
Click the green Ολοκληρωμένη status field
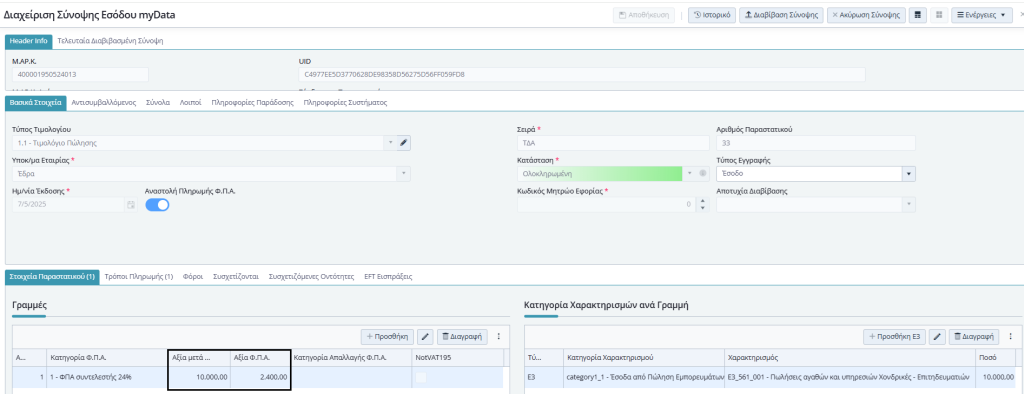(599, 174)
